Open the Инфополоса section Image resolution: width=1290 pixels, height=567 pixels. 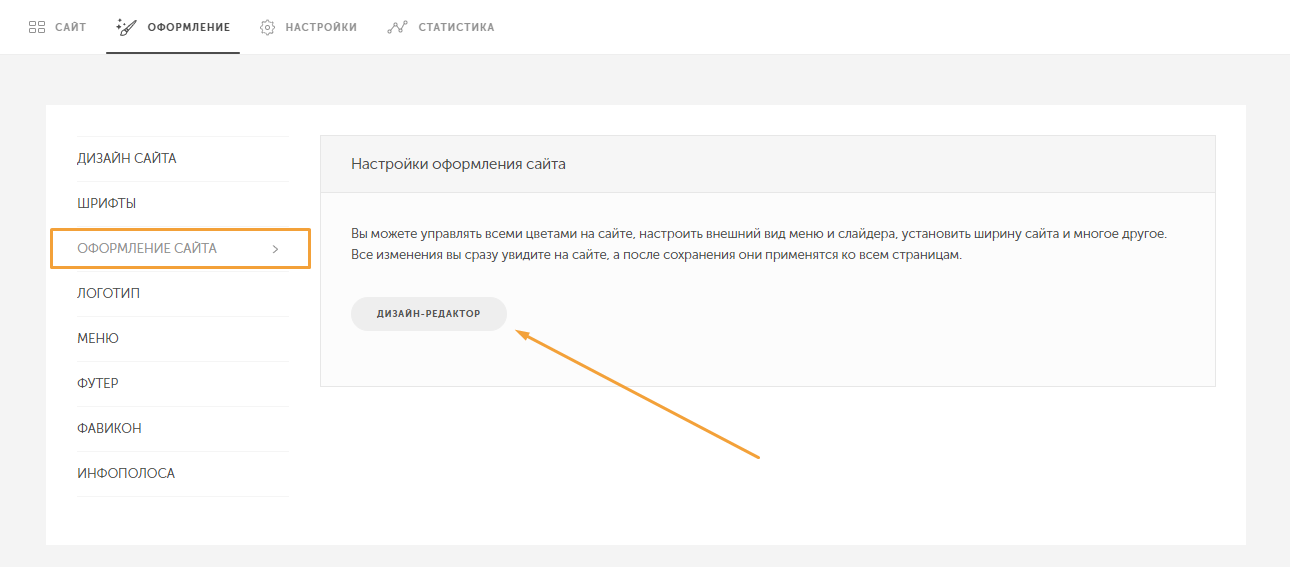[x=126, y=473]
